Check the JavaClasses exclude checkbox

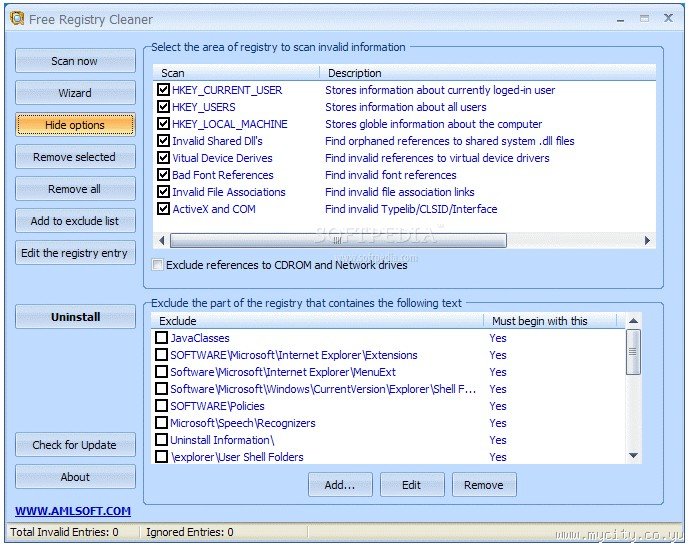161,338
